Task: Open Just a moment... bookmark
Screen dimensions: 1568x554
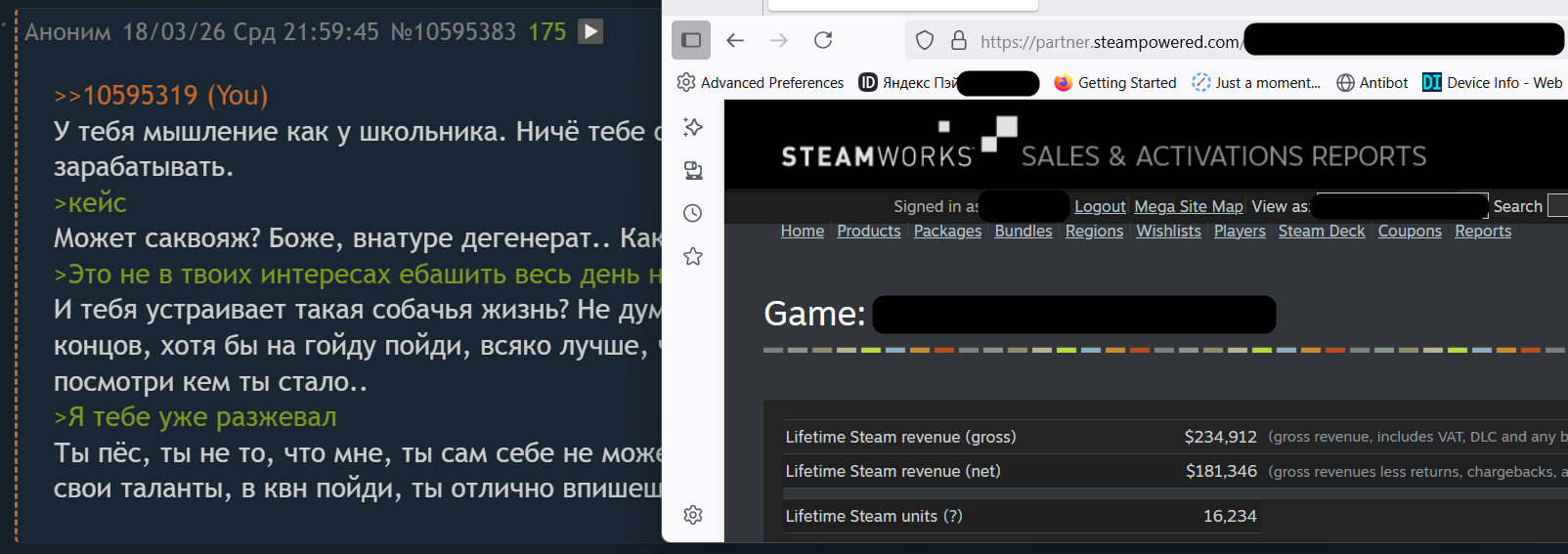Action: (x=1256, y=83)
